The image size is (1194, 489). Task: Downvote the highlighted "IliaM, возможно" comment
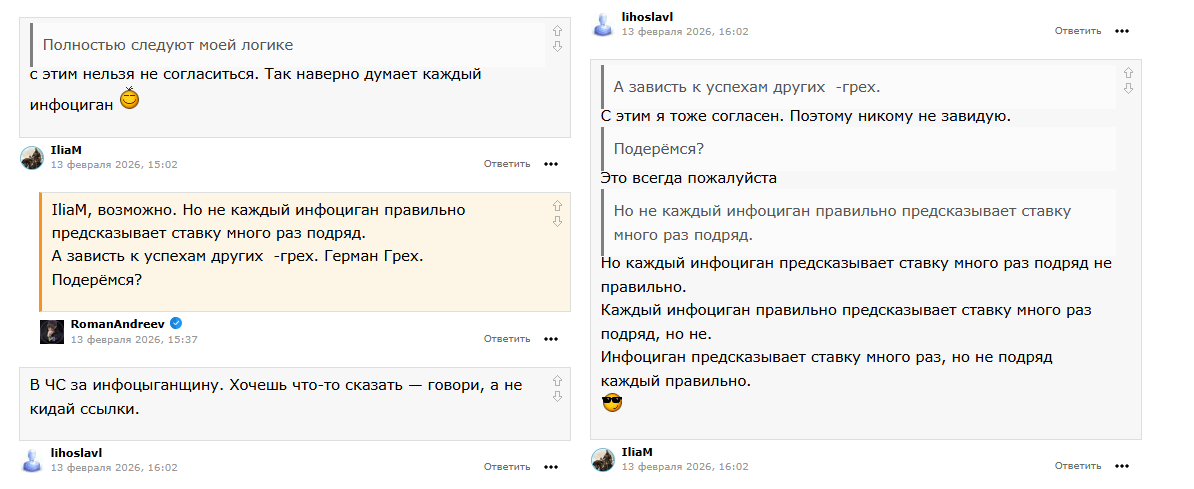coord(557,220)
